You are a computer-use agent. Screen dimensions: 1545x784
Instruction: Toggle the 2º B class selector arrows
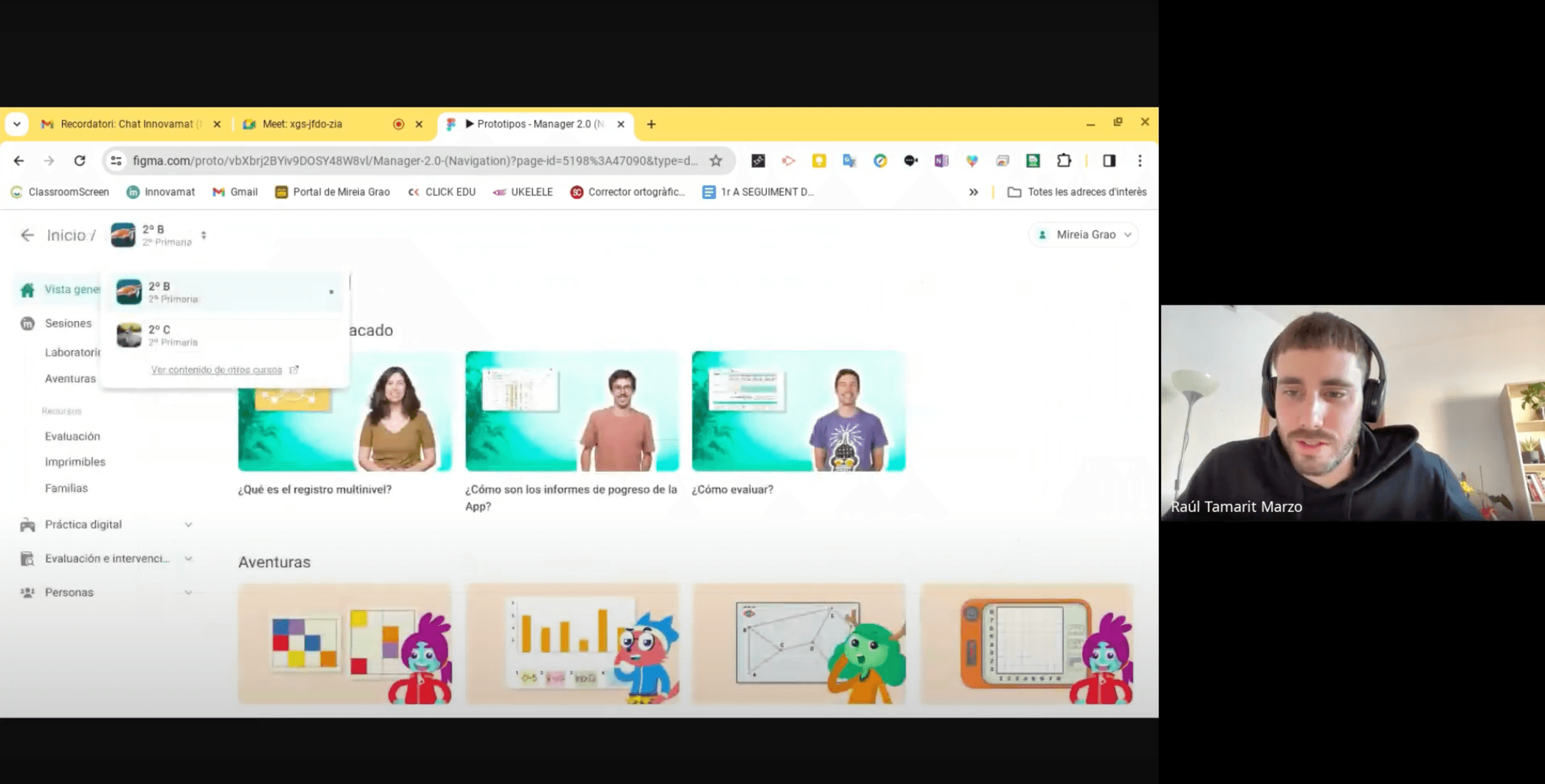pyautogui.click(x=204, y=235)
